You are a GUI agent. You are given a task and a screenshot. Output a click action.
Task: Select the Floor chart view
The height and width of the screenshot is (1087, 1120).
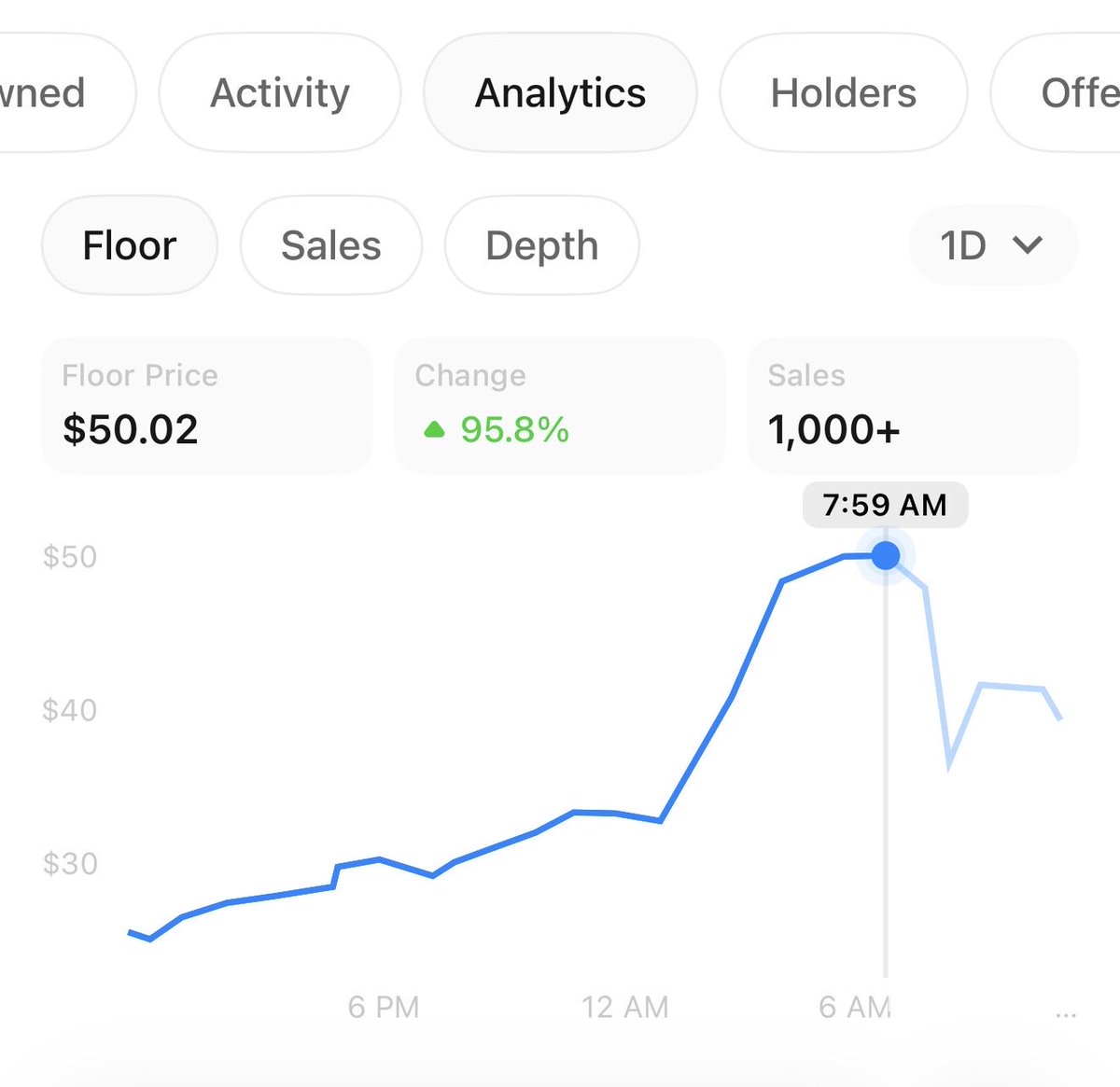coord(130,245)
